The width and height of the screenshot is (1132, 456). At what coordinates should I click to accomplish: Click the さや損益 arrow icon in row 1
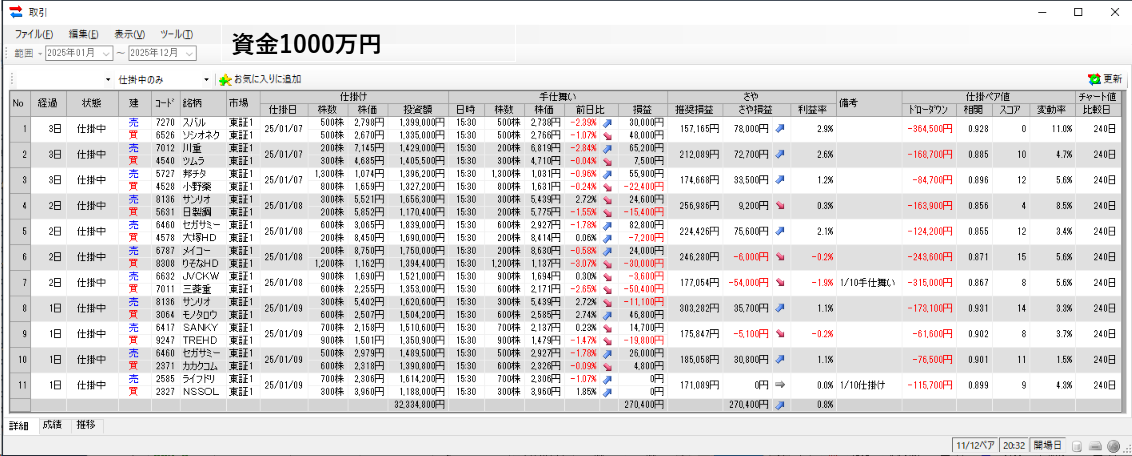780,128
